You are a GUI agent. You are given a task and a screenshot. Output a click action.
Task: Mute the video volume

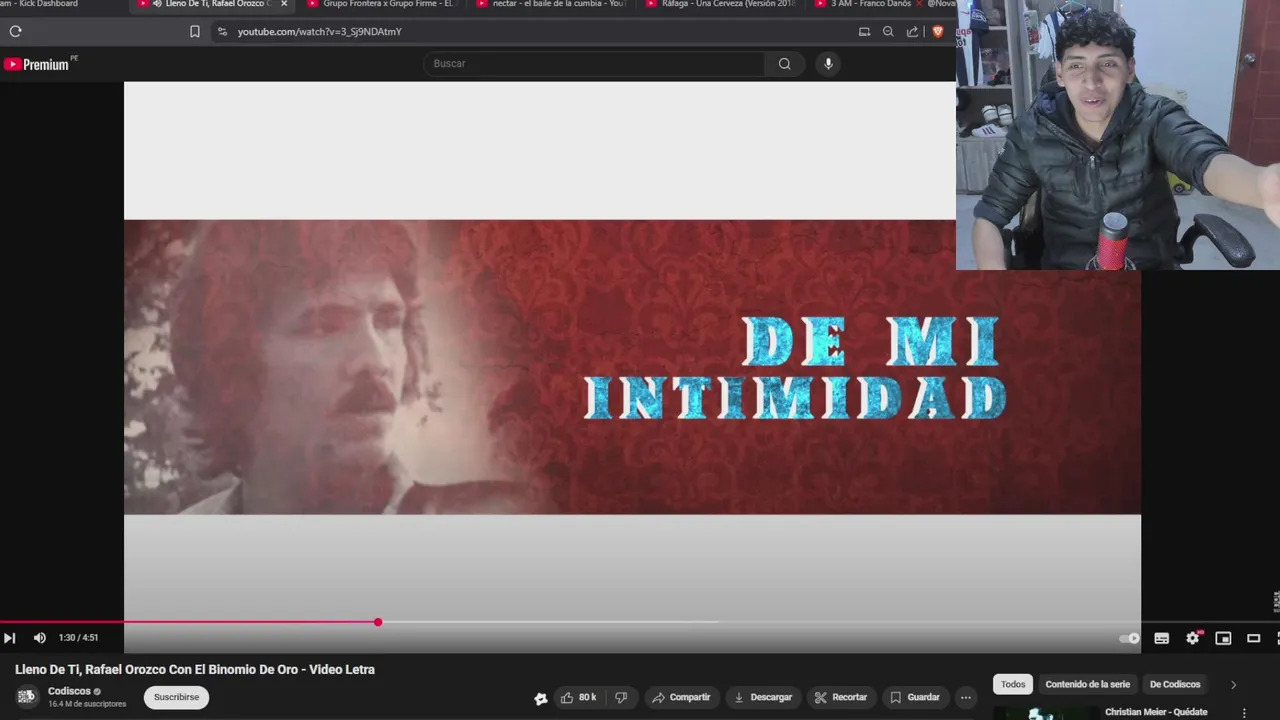40,638
